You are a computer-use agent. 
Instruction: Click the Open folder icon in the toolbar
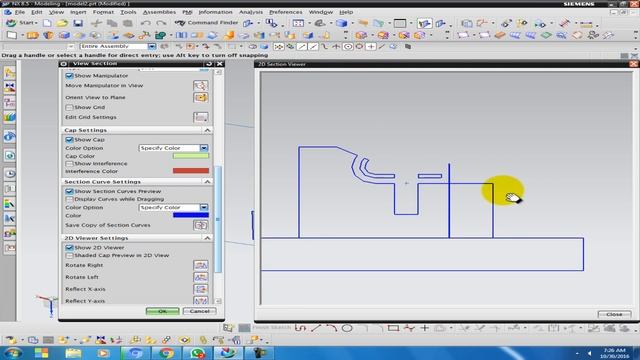[62, 23]
